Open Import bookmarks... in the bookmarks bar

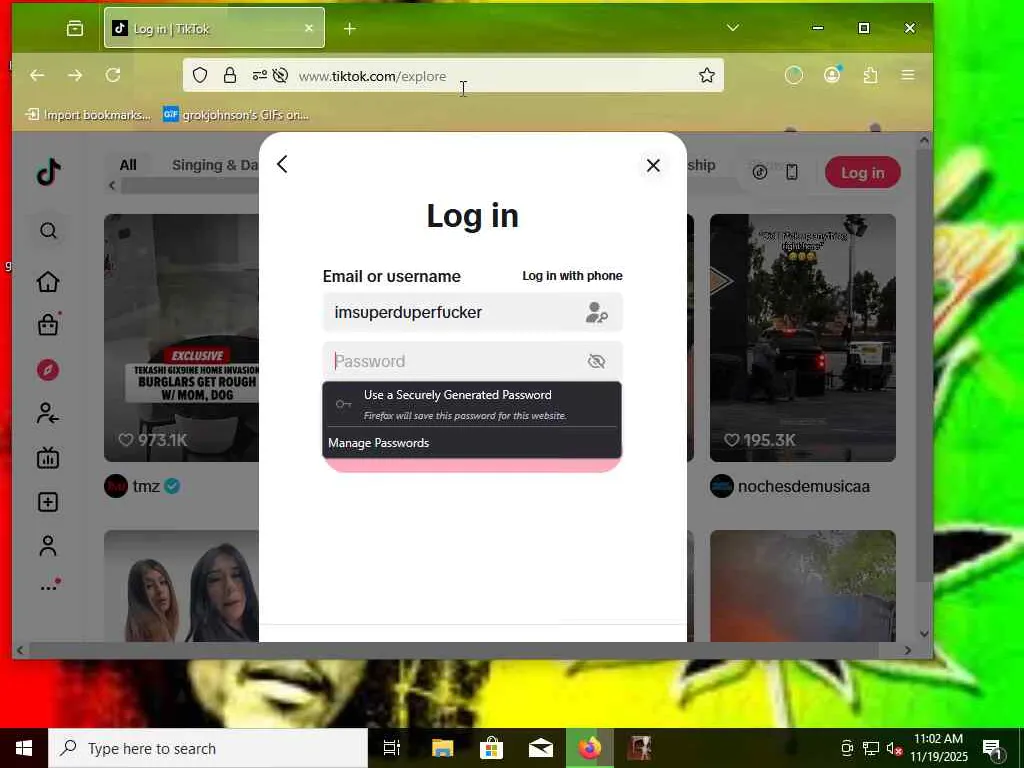pos(88,115)
